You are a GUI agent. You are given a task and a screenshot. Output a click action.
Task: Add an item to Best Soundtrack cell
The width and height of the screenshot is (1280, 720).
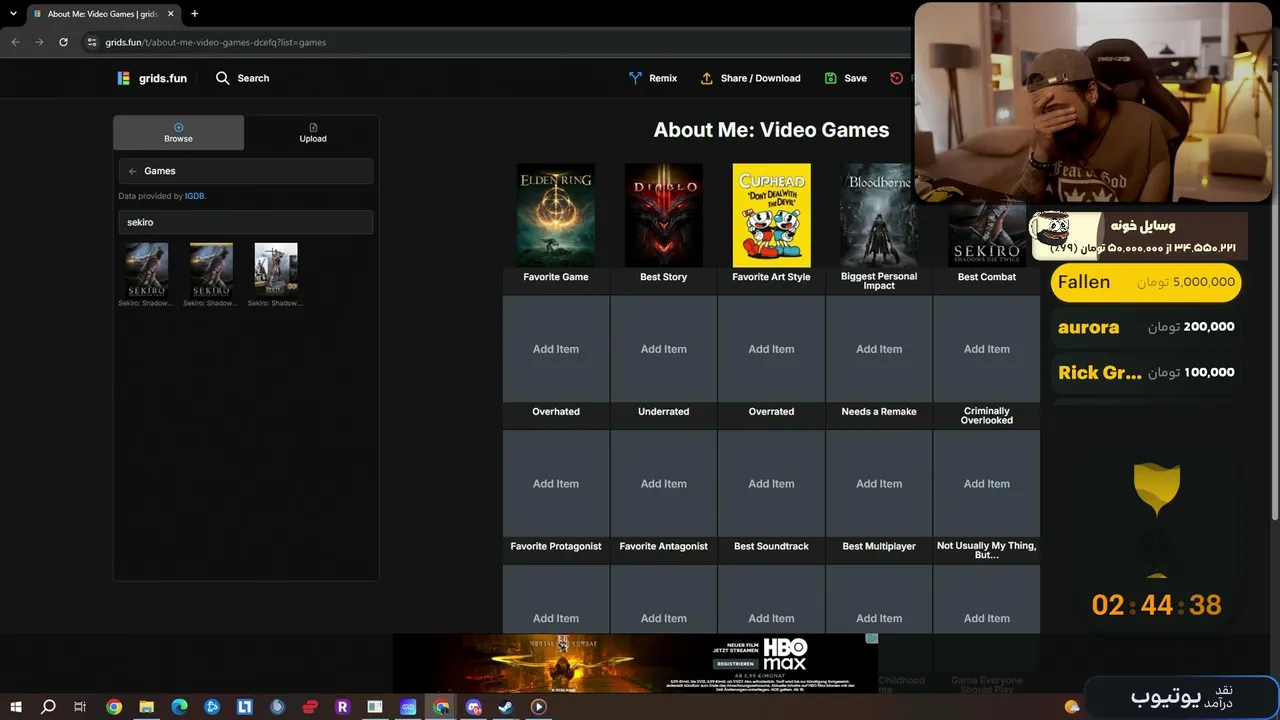pos(772,484)
